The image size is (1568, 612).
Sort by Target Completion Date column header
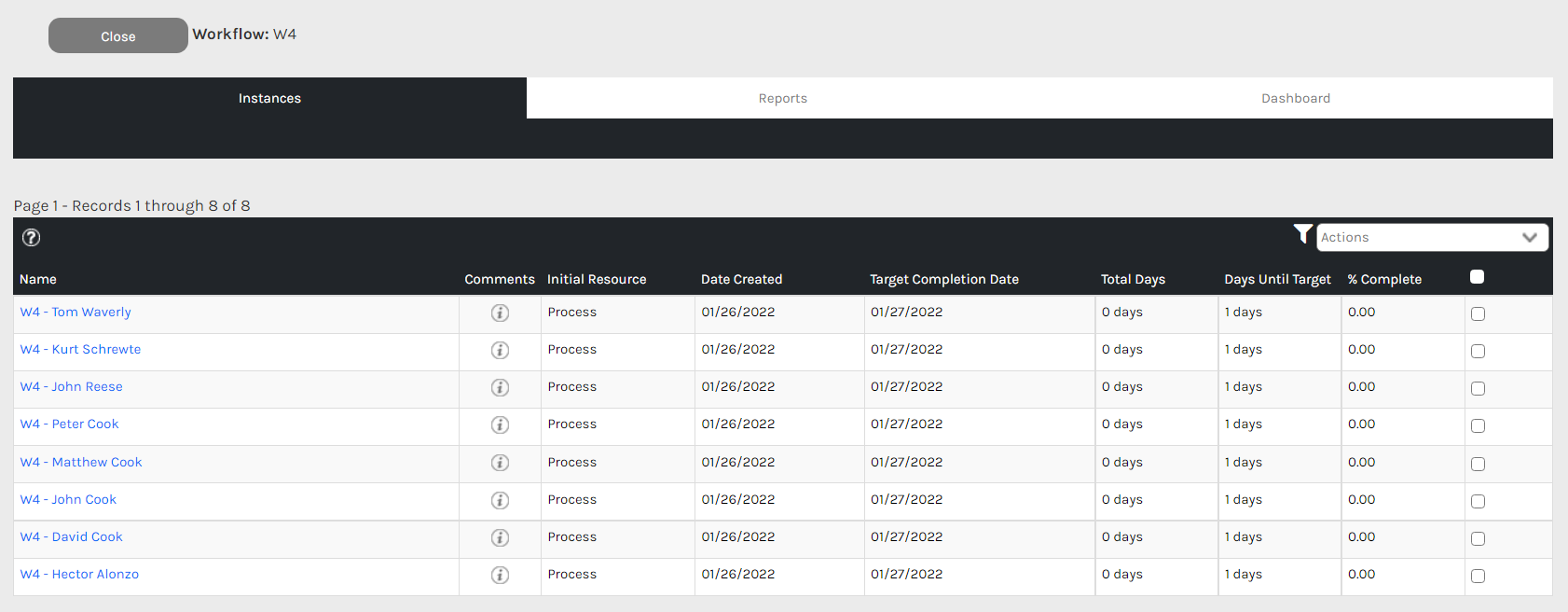[943, 279]
